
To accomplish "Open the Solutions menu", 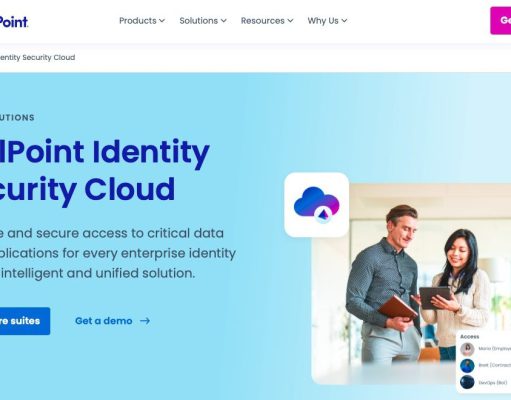I will pyautogui.click(x=203, y=21).
